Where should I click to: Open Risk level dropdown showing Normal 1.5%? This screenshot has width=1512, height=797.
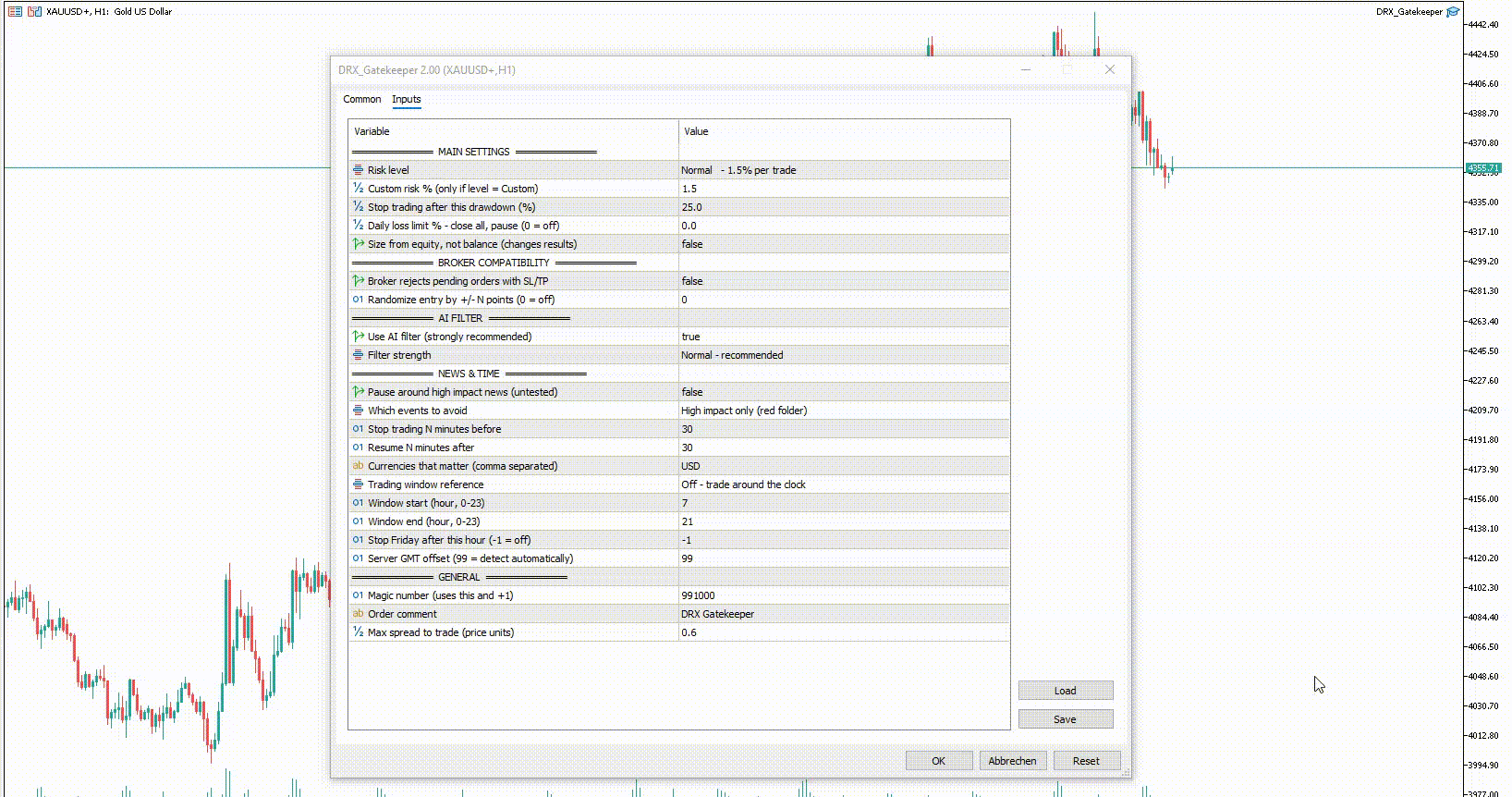(844, 170)
